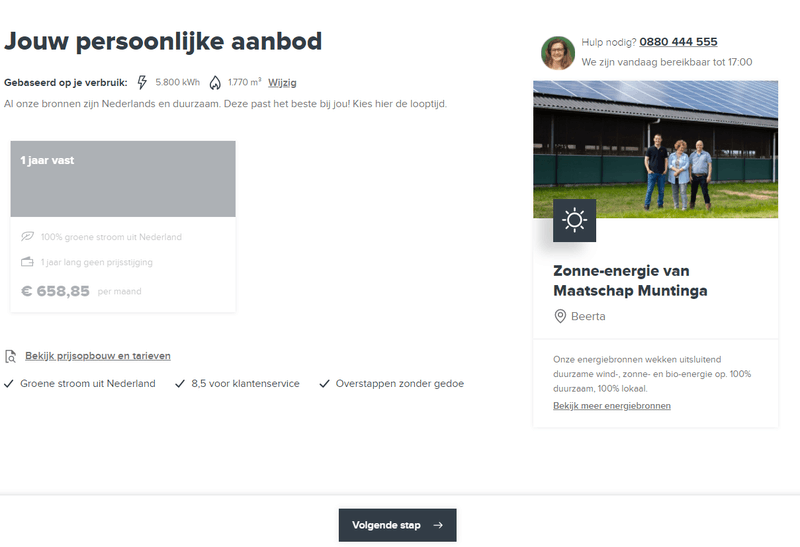Click the green leaf icon for green electricity
Viewport: 800px width, 547px height.
(x=27, y=237)
